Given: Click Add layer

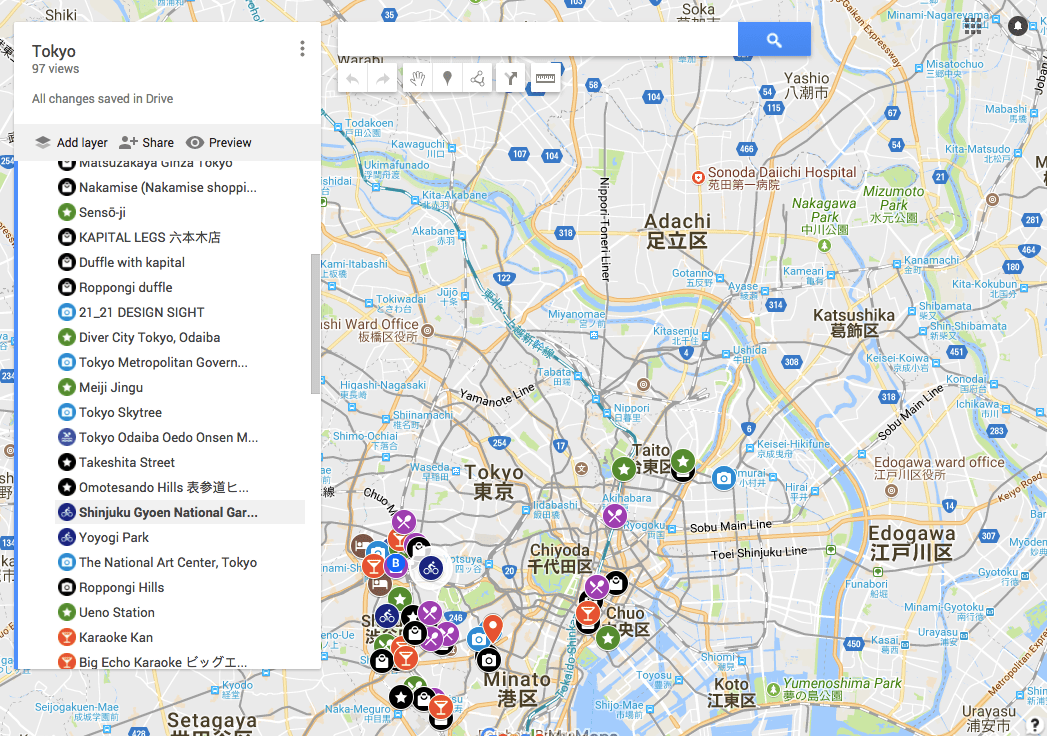Looking at the screenshot, I should [71, 142].
